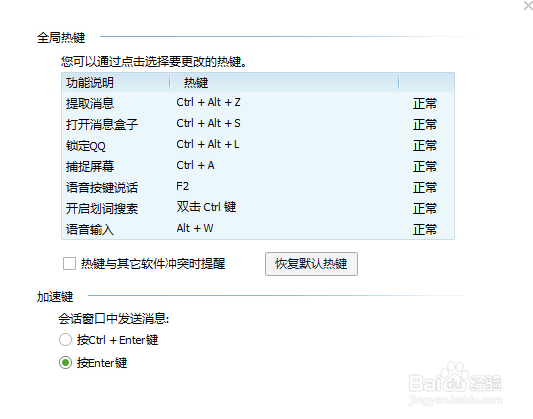This screenshot has height=419, width=533.
Task: Click 正常 status in 提取消息 row
Action: click(425, 103)
